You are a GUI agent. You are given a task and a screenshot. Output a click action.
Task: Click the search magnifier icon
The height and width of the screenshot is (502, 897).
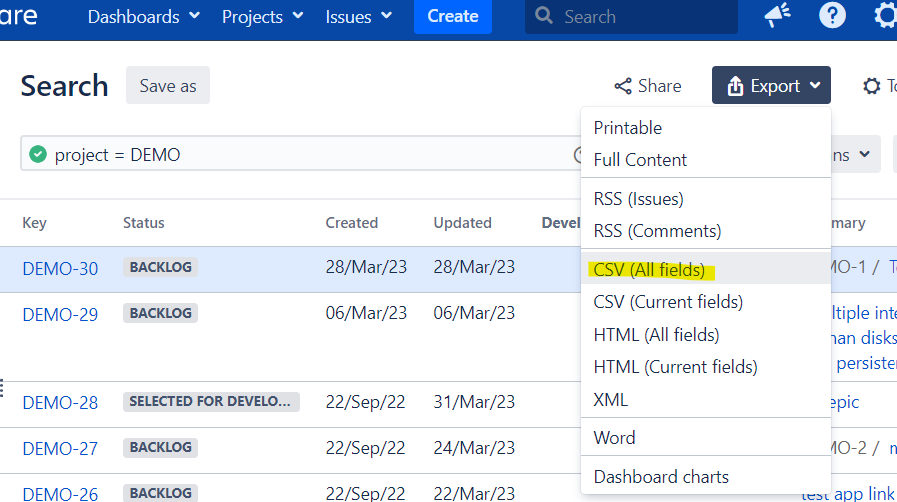coord(543,15)
